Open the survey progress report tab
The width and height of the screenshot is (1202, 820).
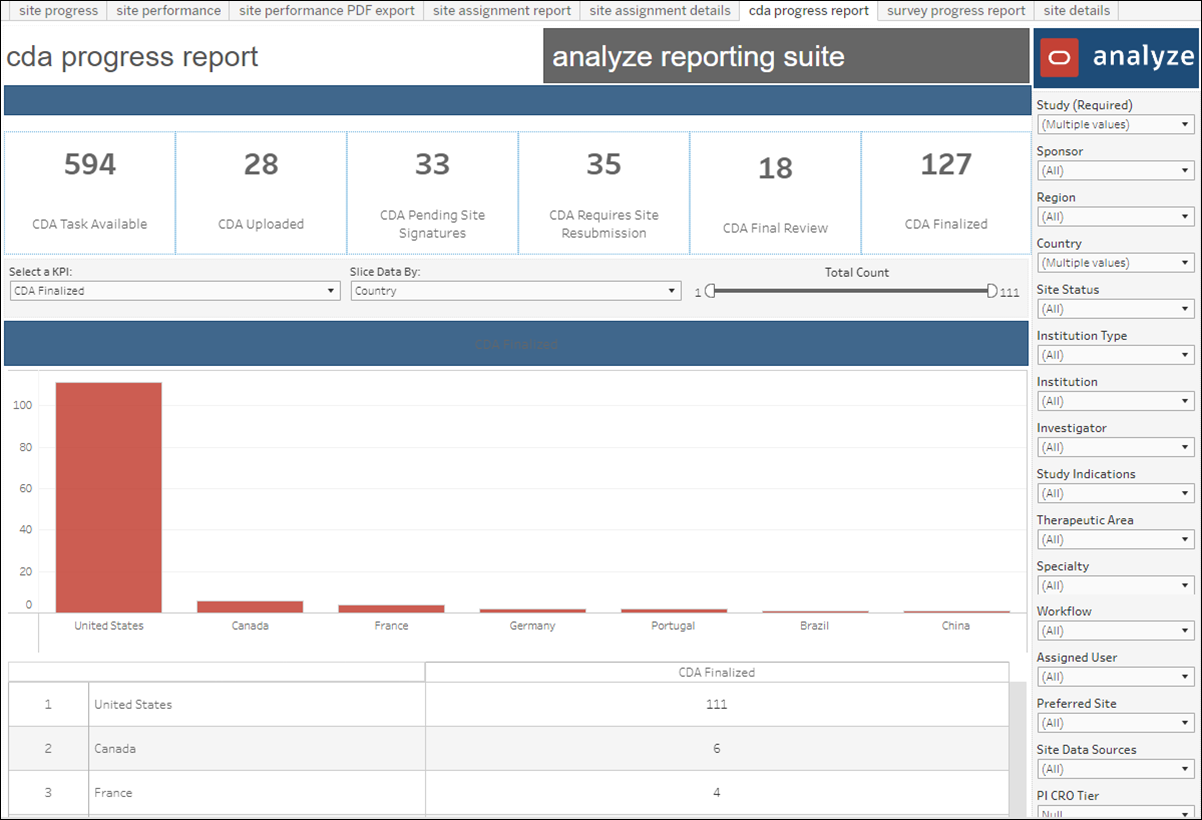(x=955, y=11)
